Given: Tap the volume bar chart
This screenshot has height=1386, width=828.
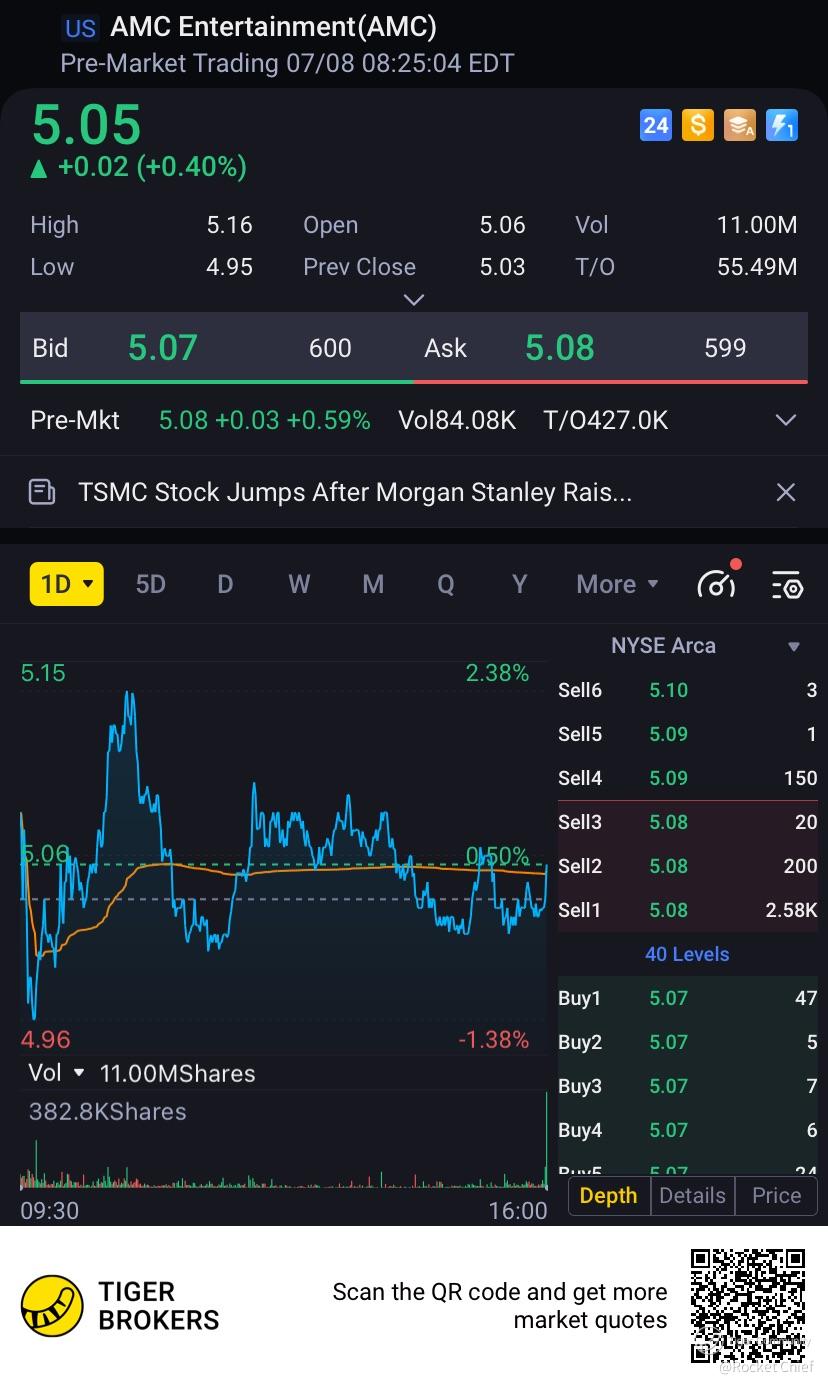Looking at the screenshot, I should click(x=284, y=1140).
